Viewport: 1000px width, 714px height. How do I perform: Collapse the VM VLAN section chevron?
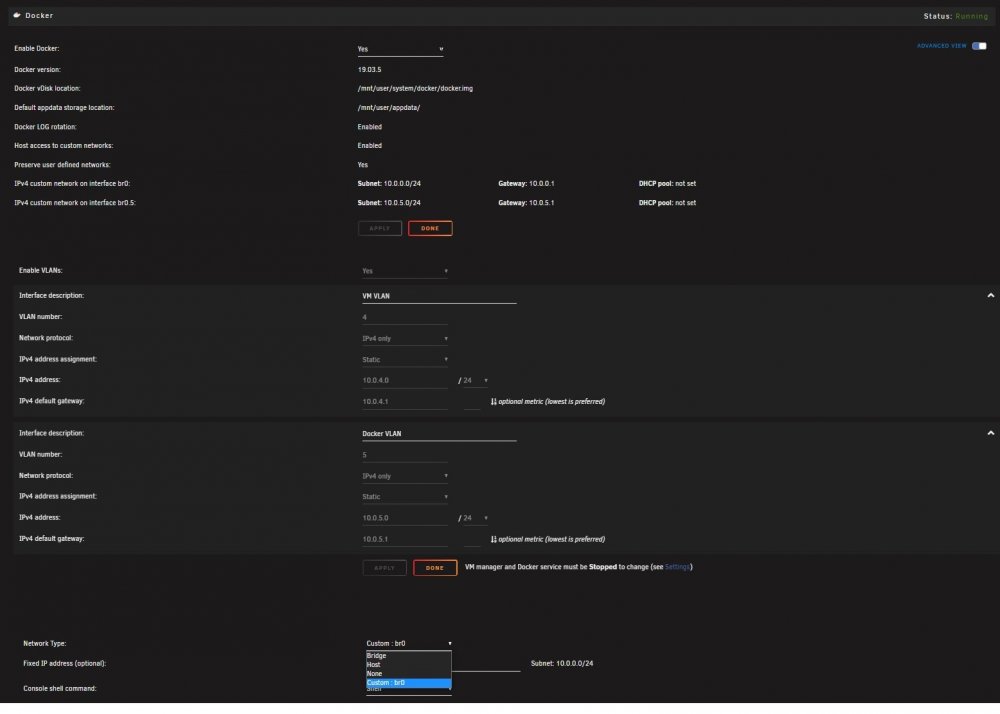click(990, 295)
